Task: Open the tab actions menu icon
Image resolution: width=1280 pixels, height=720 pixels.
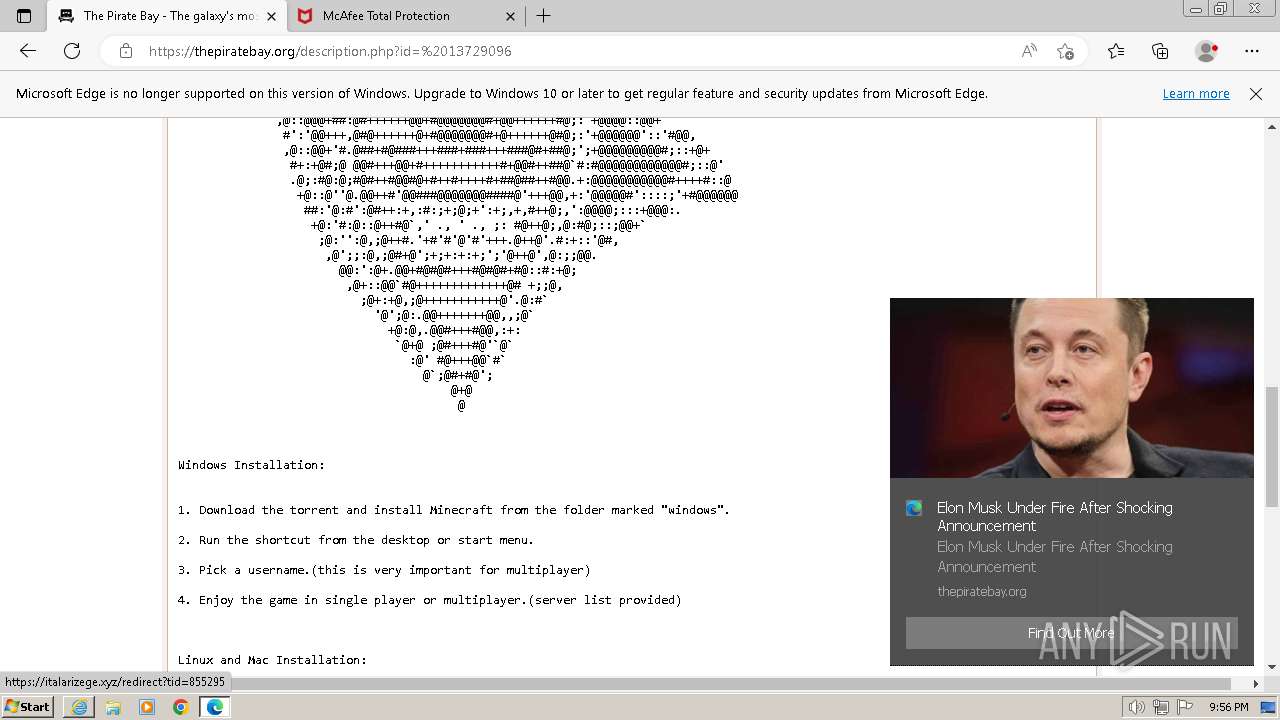Action: pyautogui.click(x=24, y=16)
